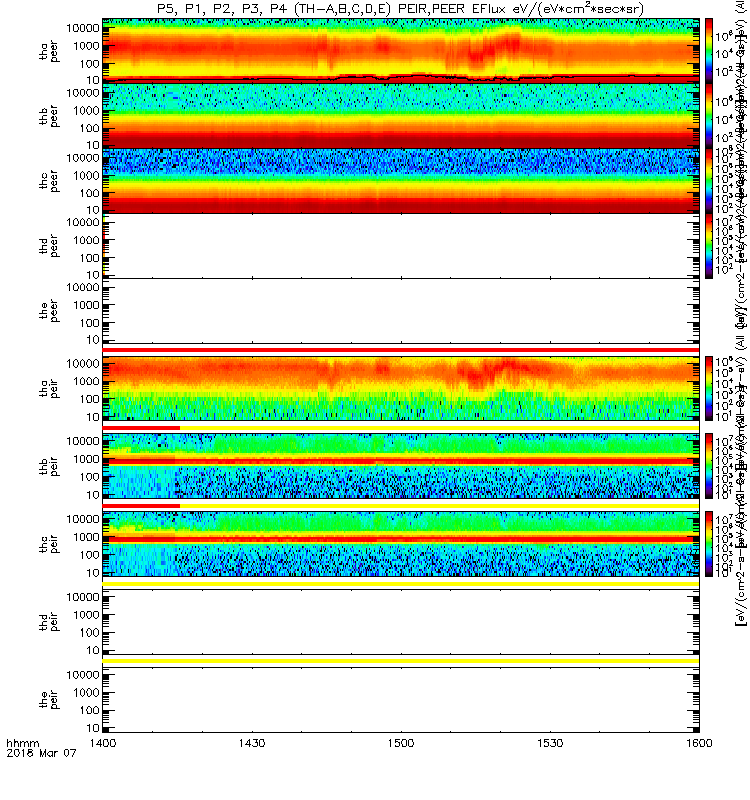Click the tha peir color scale bar

(709, 389)
